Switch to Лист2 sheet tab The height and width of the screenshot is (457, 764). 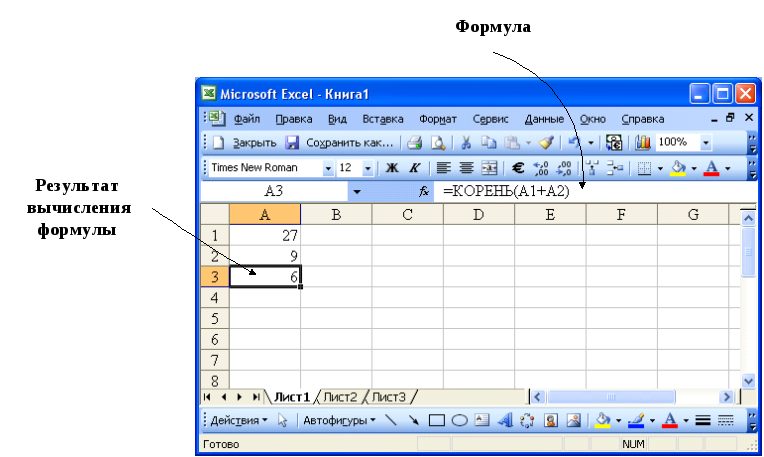click(340, 397)
